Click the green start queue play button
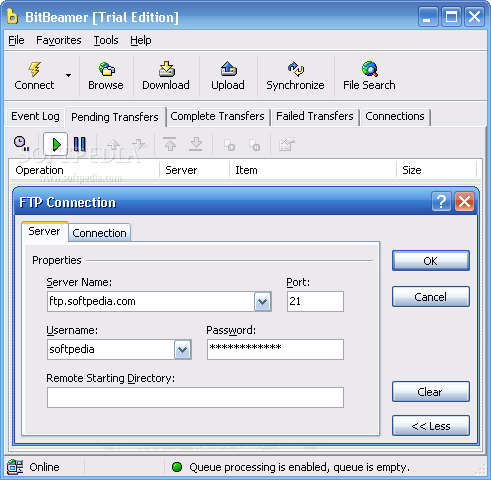Viewport: 491px width, 480px height. 56,144
